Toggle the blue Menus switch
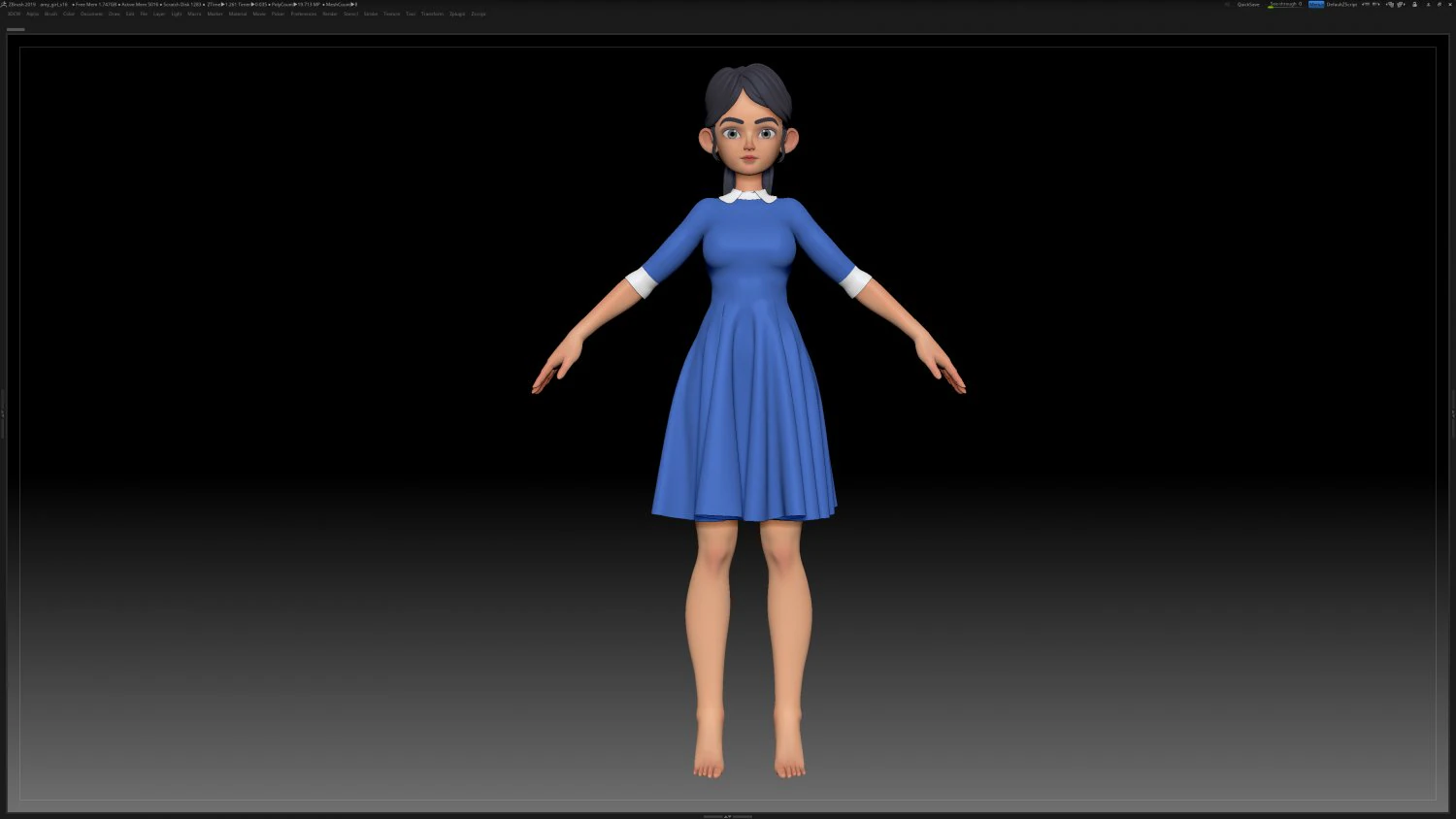 click(x=1316, y=4)
